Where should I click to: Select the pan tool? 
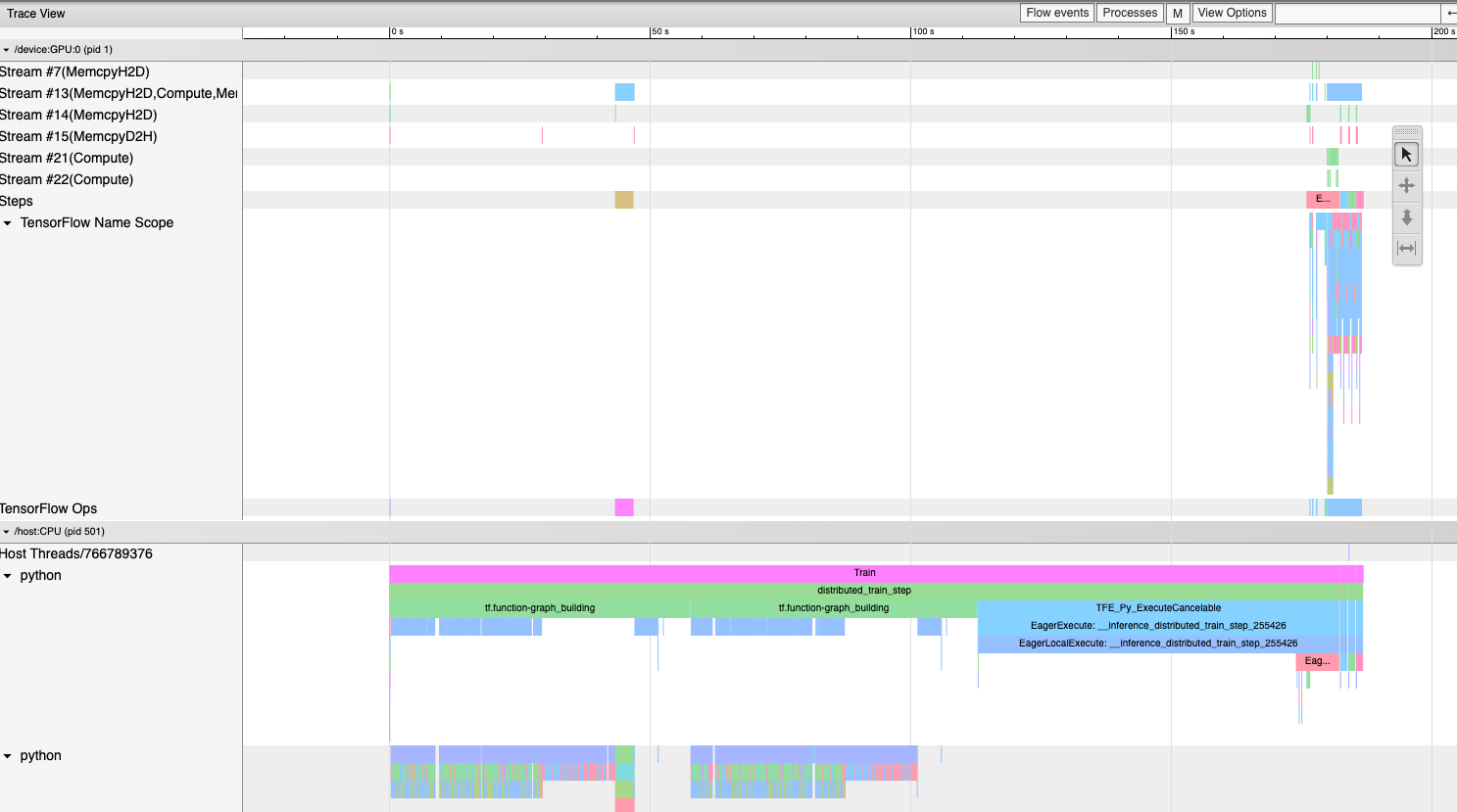[1406, 186]
